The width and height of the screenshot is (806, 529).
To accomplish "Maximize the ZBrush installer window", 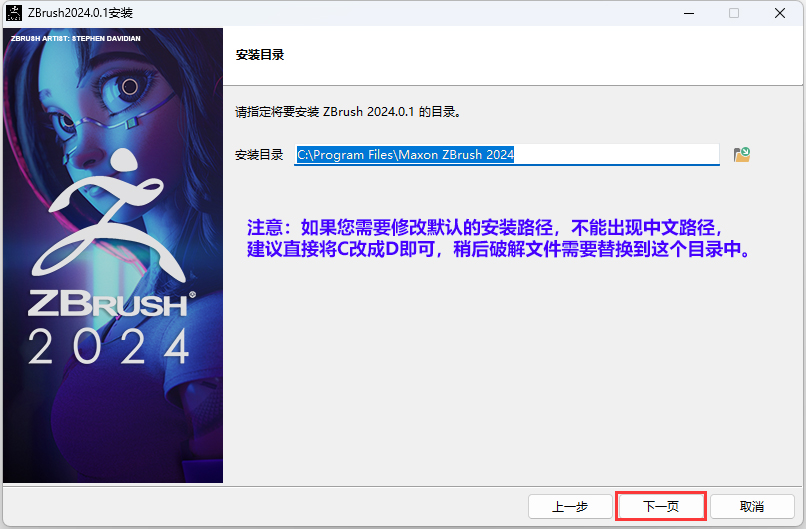I will (734, 13).
